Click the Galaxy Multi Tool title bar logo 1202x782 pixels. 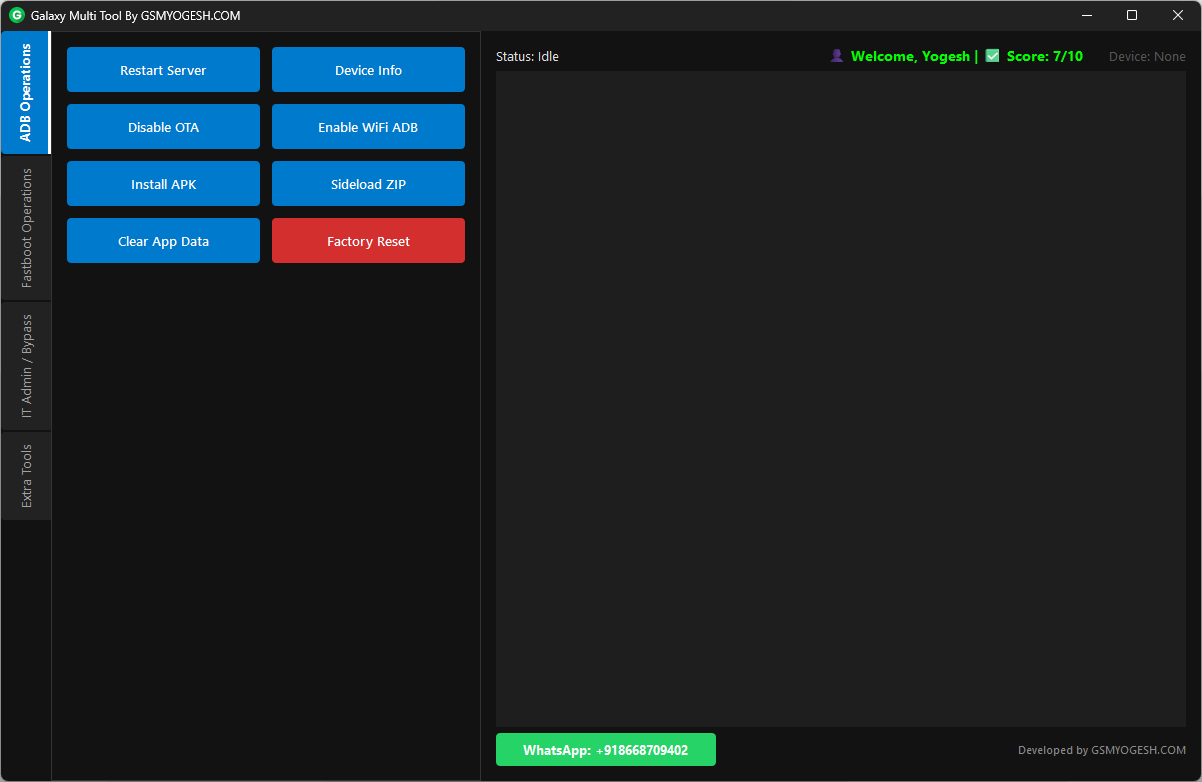(x=16, y=16)
